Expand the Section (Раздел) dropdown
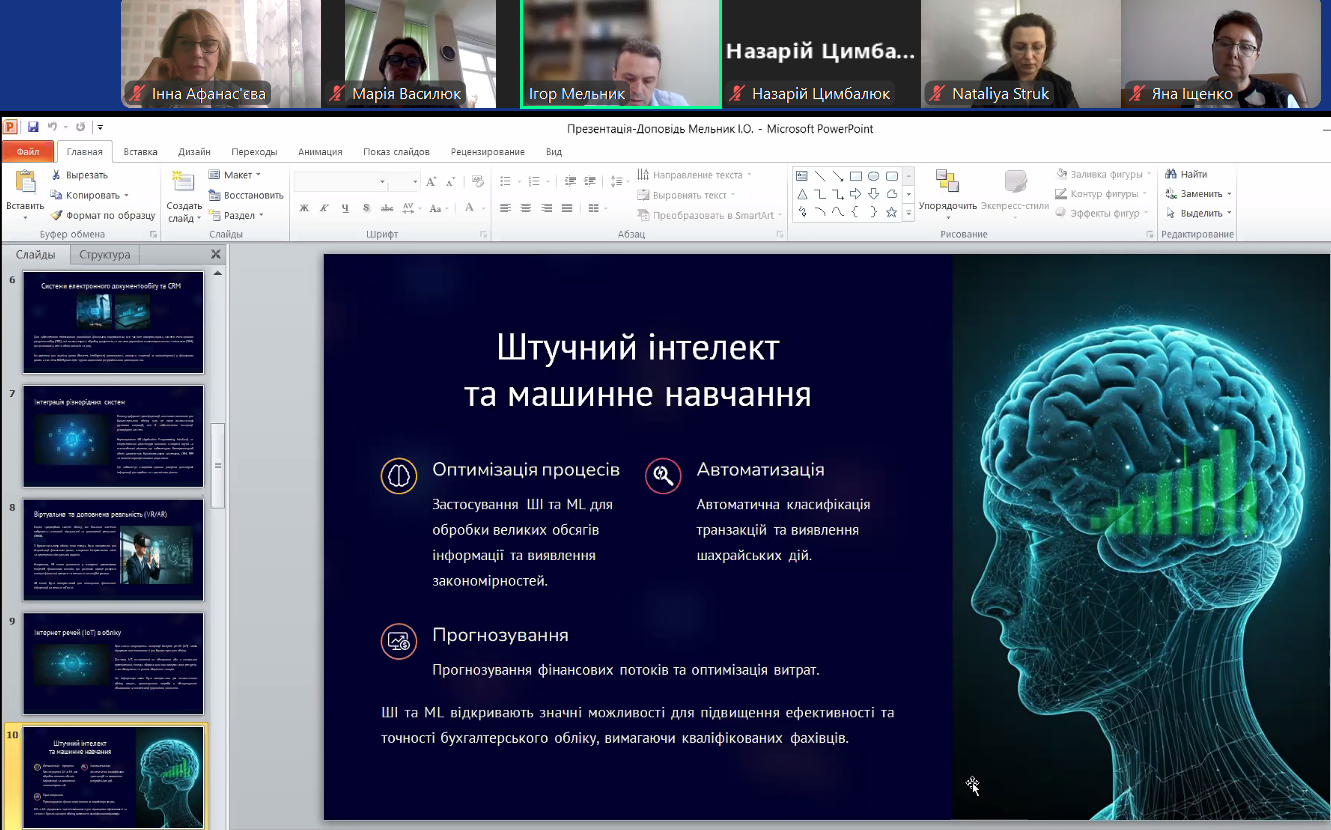The width and height of the screenshot is (1331, 830). (x=238, y=215)
